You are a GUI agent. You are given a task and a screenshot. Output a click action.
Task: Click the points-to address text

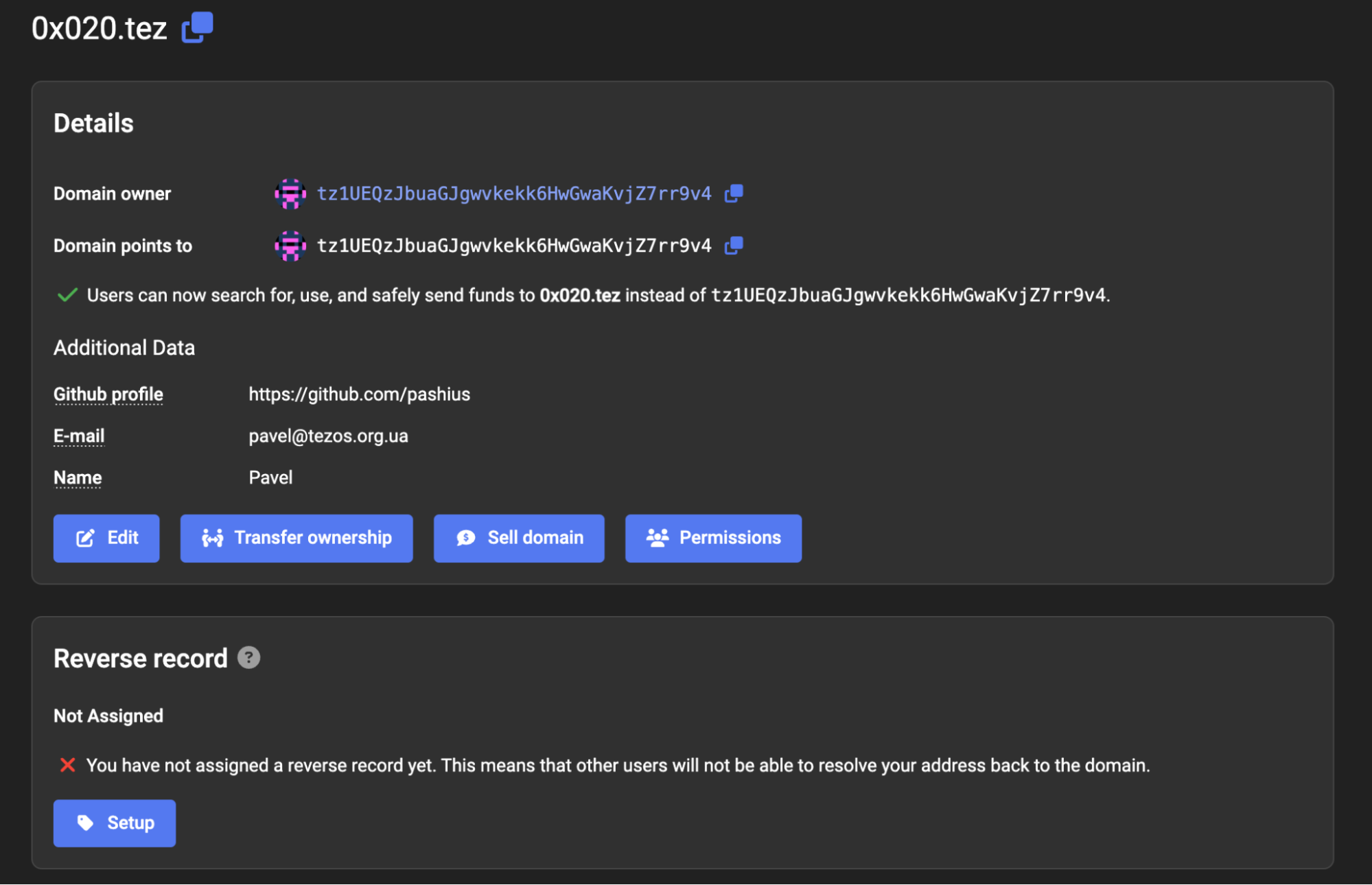click(x=513, y=246)
